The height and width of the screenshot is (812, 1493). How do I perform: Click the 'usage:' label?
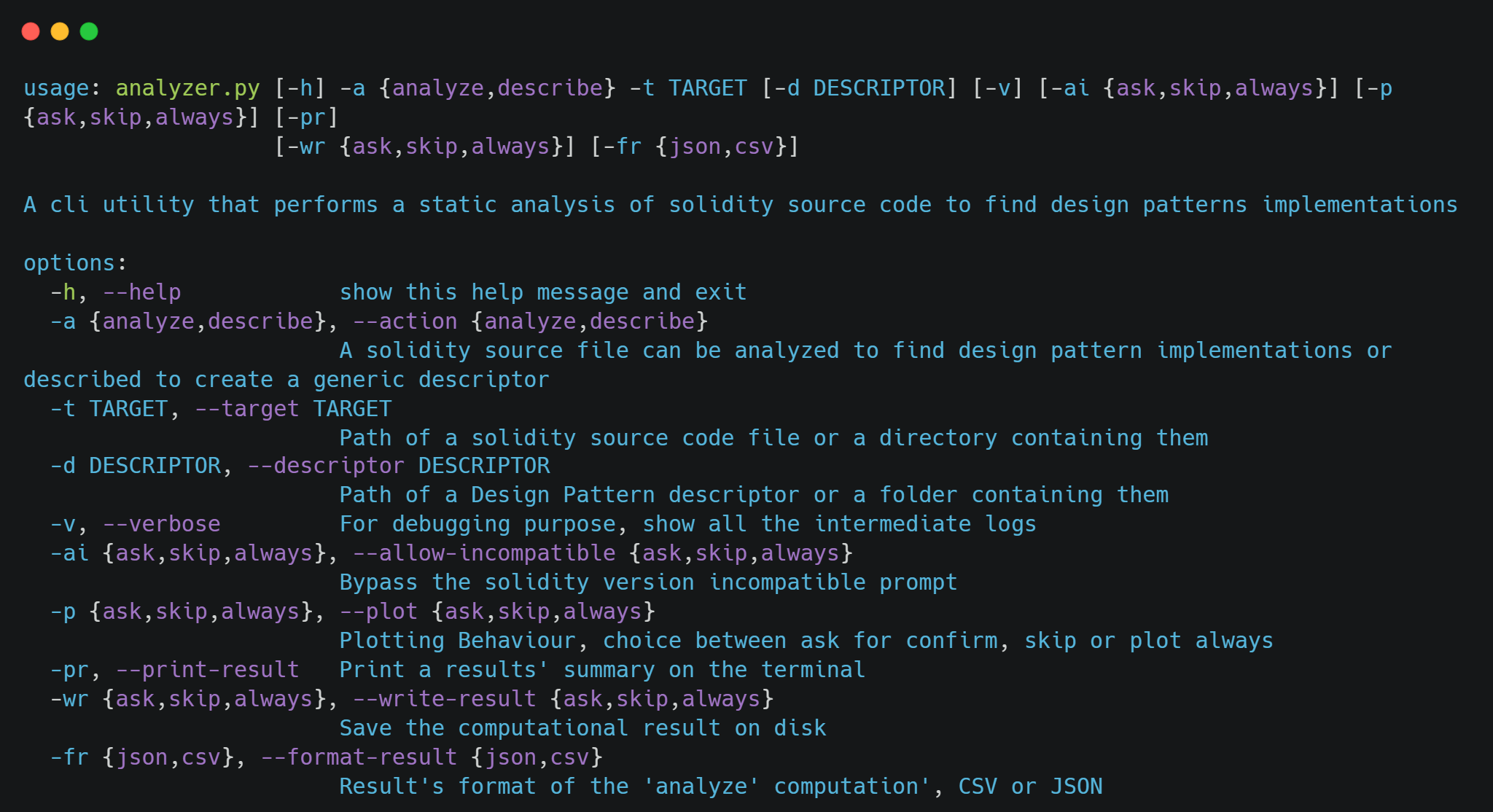56,88
